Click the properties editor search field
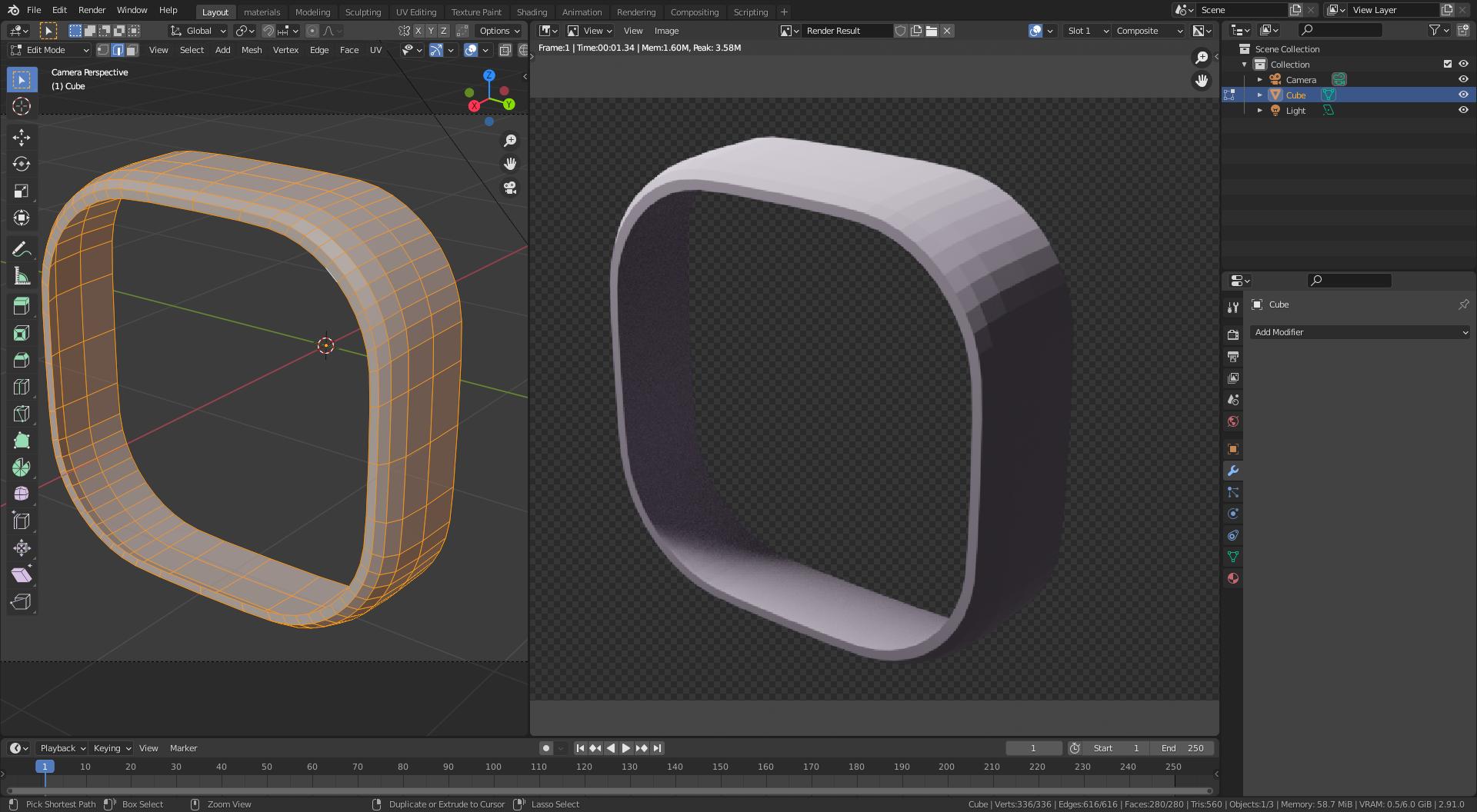Image resolution: width=1477 pixels, height=812 pixels. tap(1349, 281)
